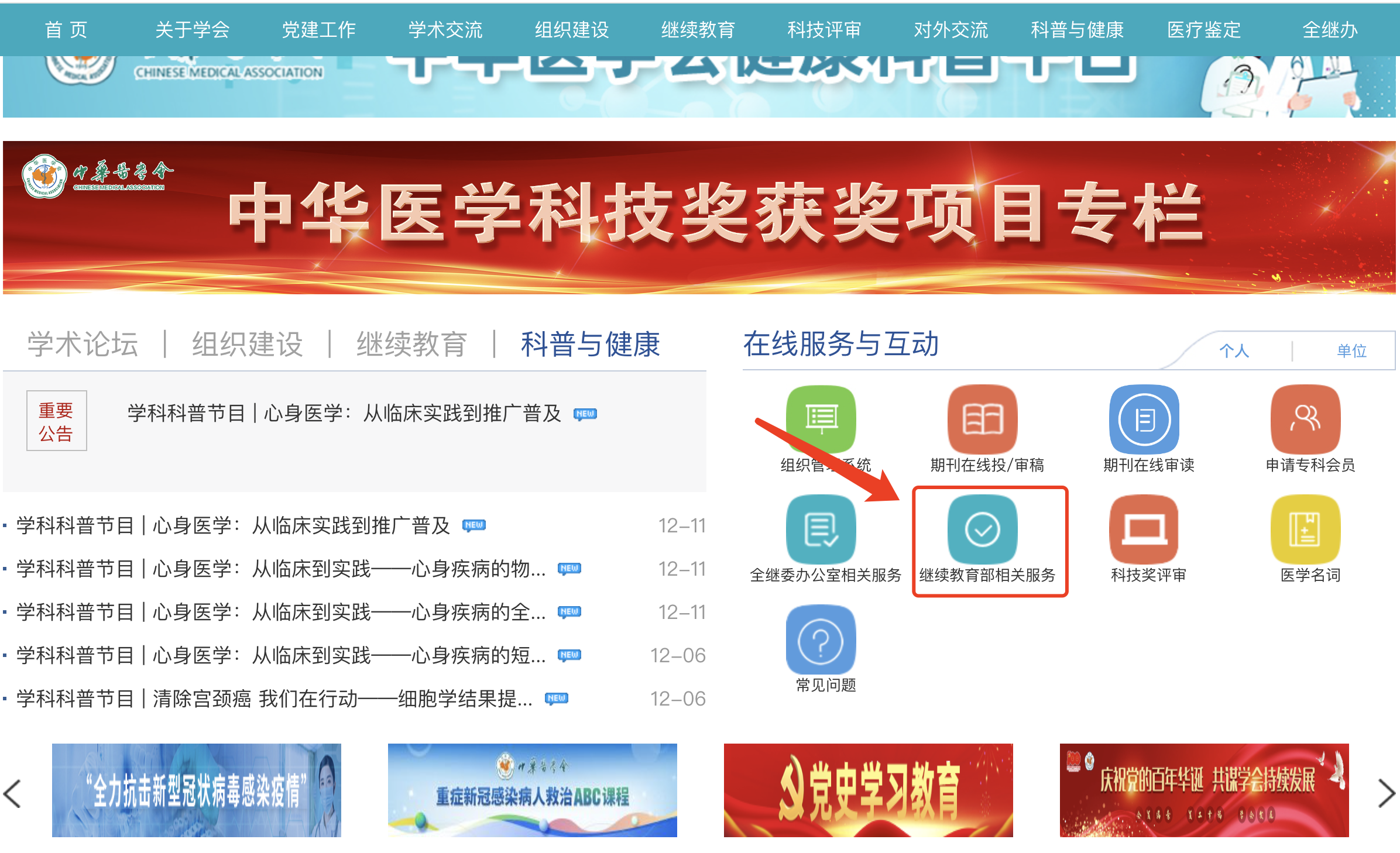This screenshot has width=1400, height=853.
Task: Open the 党史学习教育 banner
Action: pos(869,790)
